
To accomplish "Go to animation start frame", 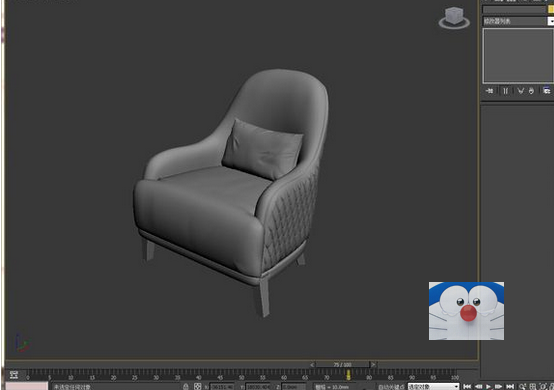I will tap(467, 386).
